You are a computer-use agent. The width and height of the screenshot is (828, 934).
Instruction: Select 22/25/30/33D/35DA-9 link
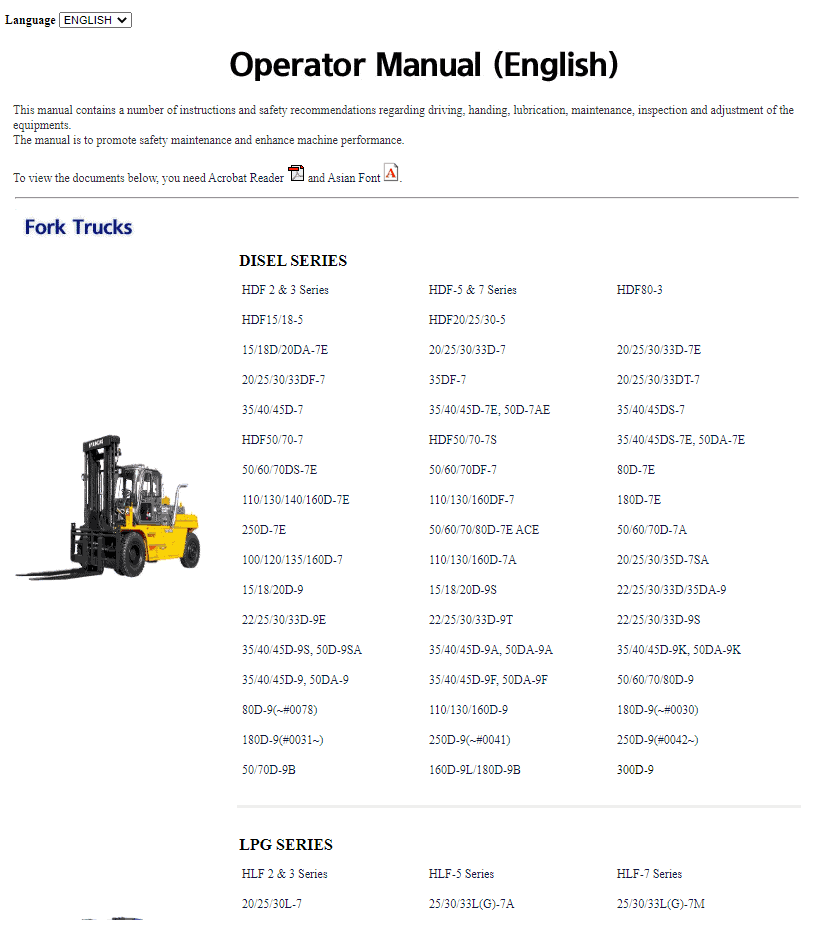[671, 590]
